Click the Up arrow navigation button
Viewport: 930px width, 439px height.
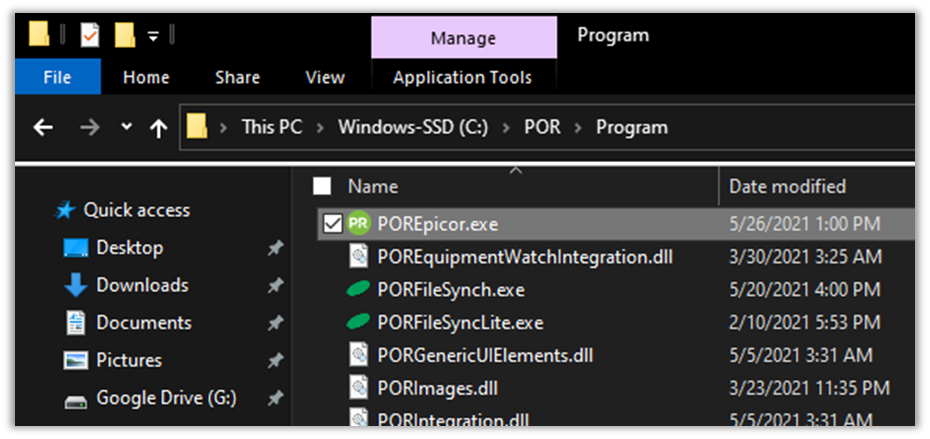[x=158, y=128]
